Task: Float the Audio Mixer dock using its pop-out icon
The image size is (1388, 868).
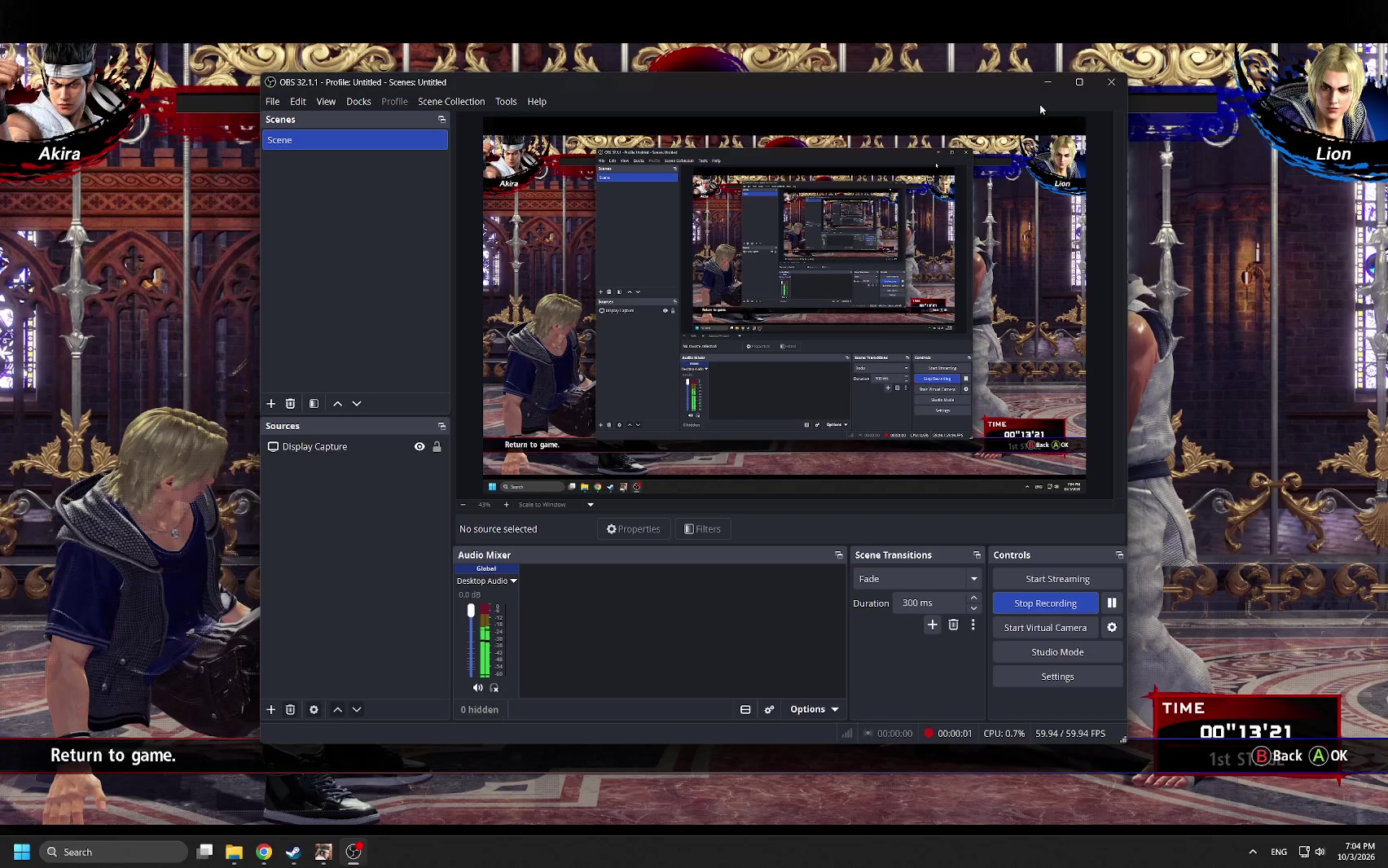Action: (x=839, y=555)
